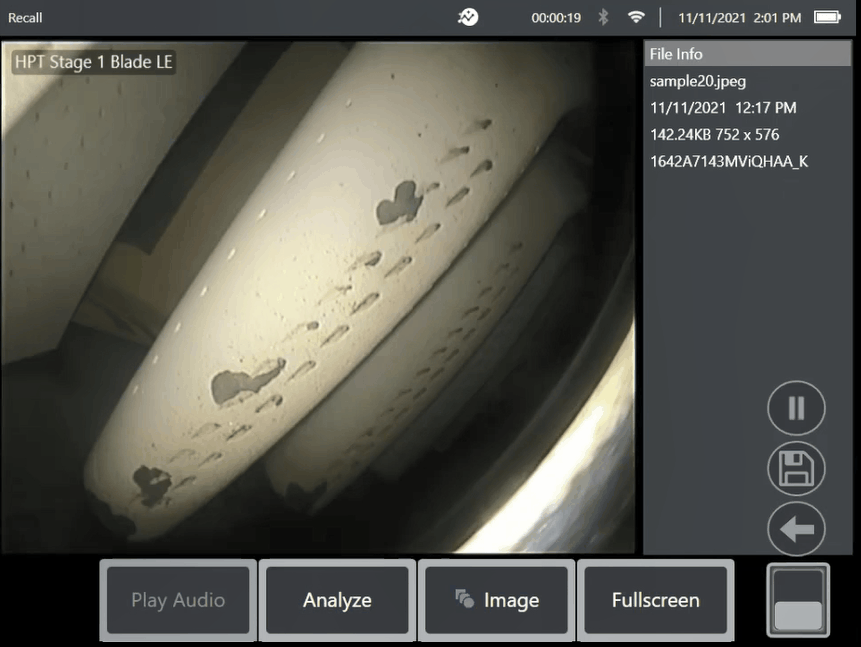Screen dimensions: 861x647
Task: Select the File Info panel header
Action: [747, 54]
